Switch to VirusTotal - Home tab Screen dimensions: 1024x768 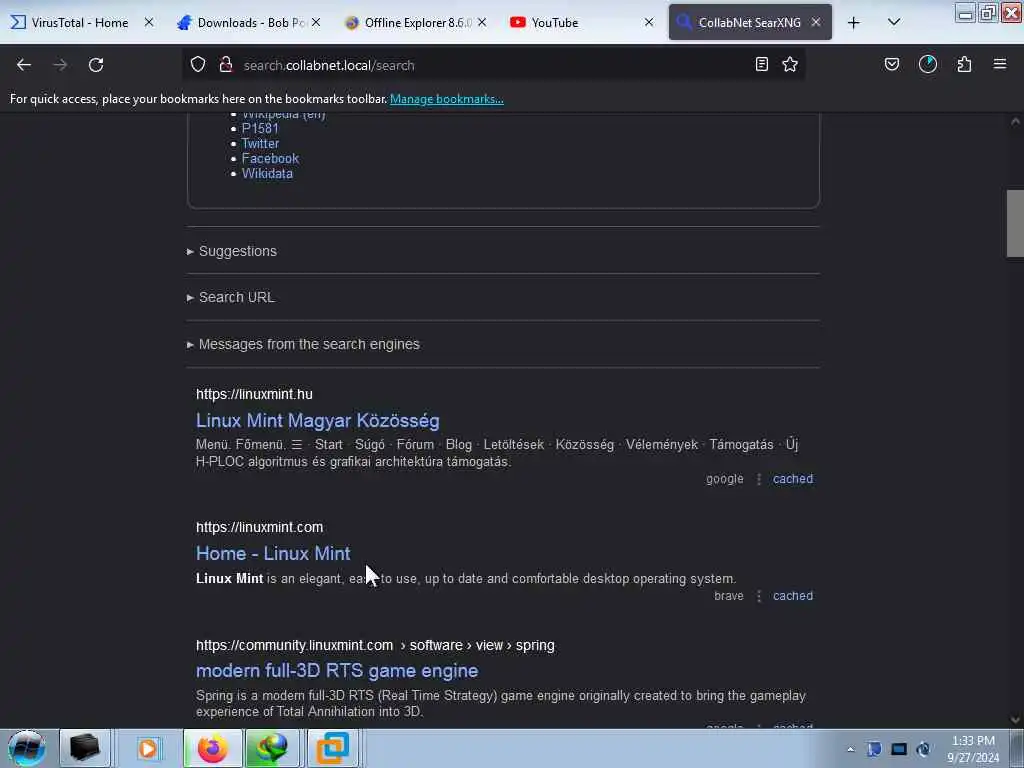[x=80, y=23]
